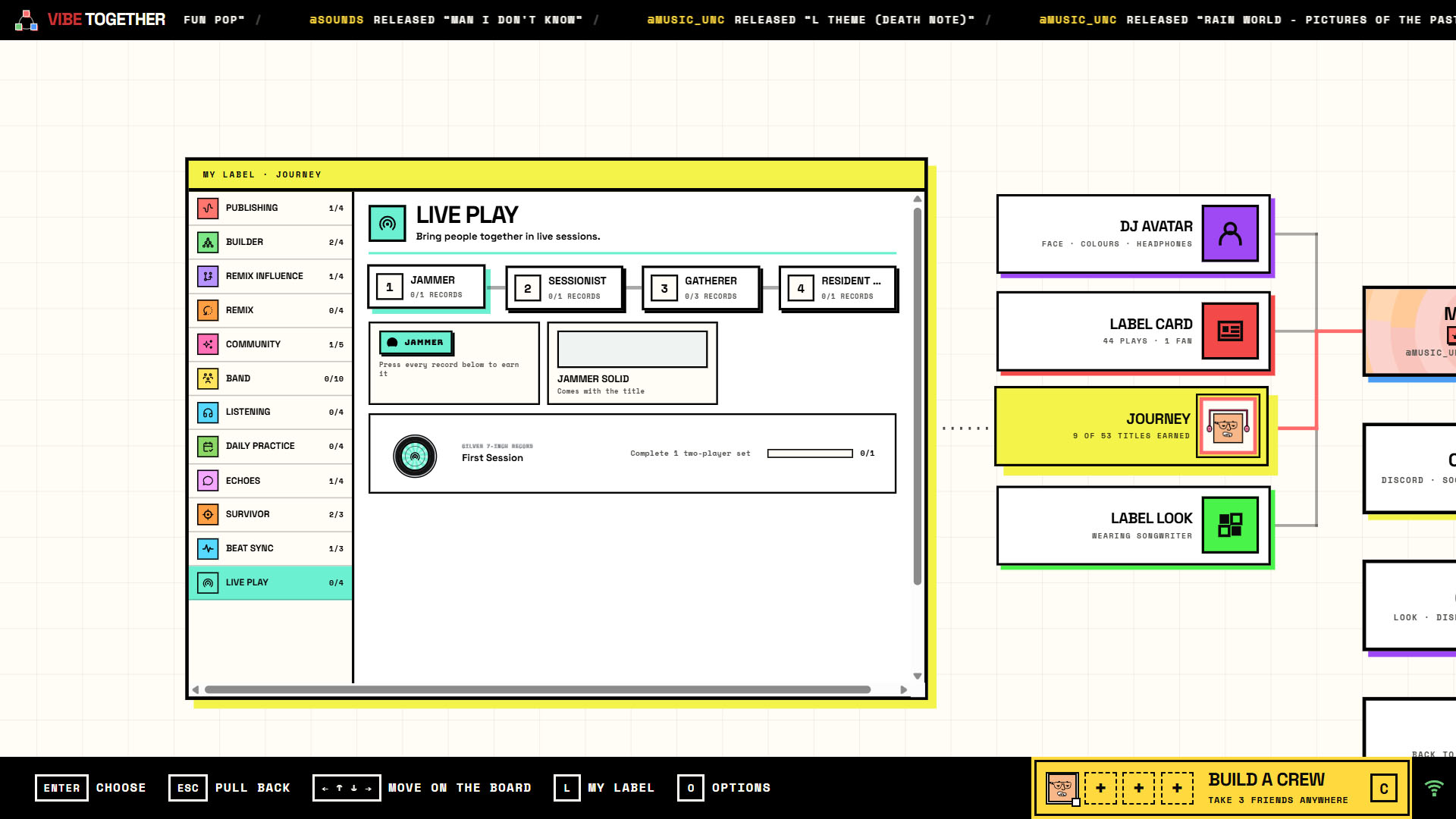
Task: Click the Band category icon
Action: point(208,378)
